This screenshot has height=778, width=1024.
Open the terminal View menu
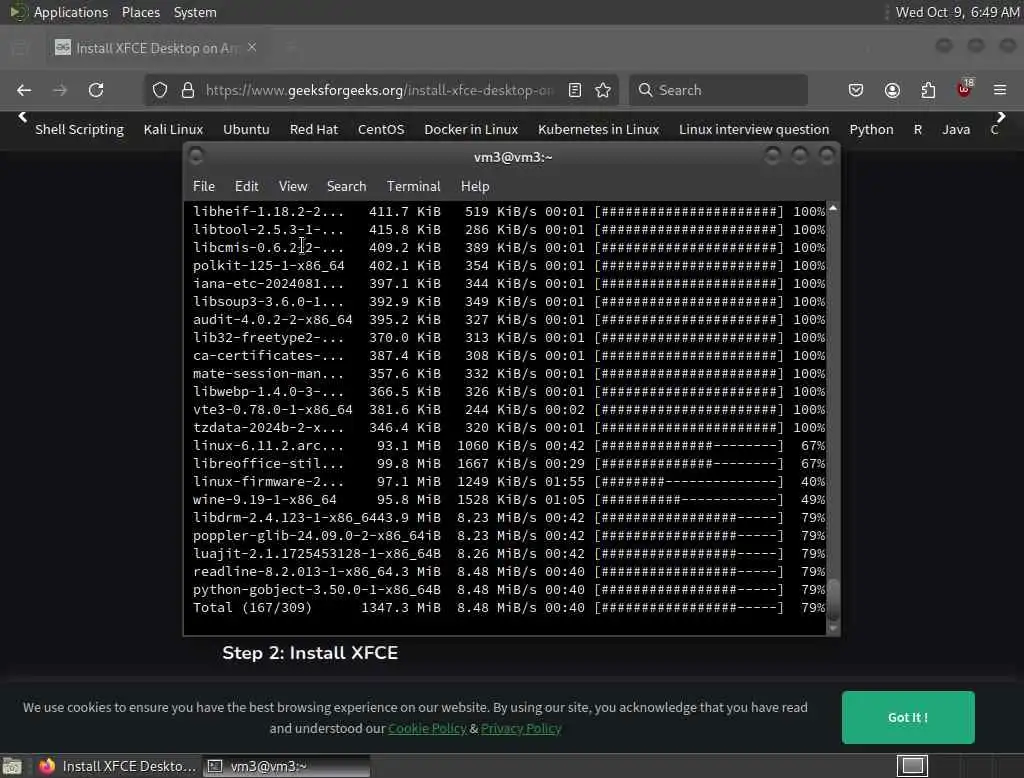[293, 186]
